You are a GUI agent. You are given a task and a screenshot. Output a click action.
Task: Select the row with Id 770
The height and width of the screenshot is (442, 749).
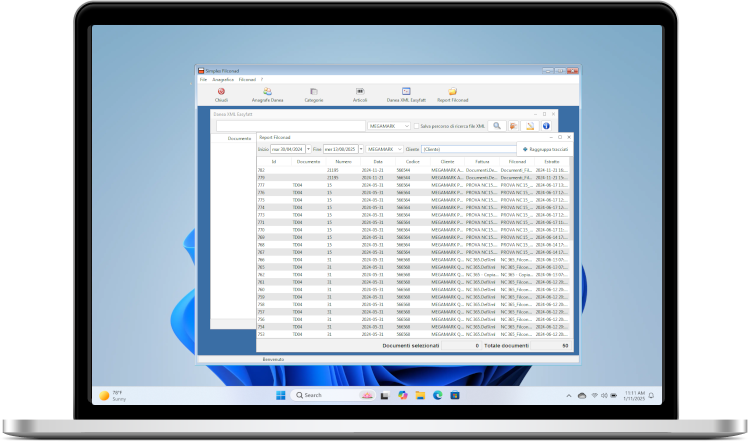(x=413, y=230)
